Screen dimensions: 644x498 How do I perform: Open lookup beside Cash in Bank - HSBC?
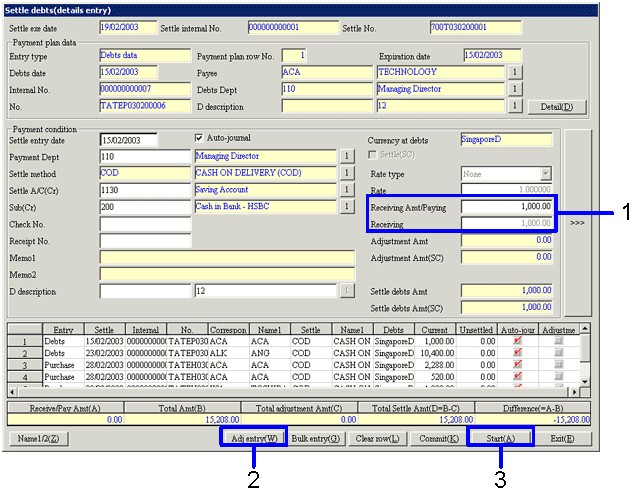pyautogui.click(x=347, y=207)
